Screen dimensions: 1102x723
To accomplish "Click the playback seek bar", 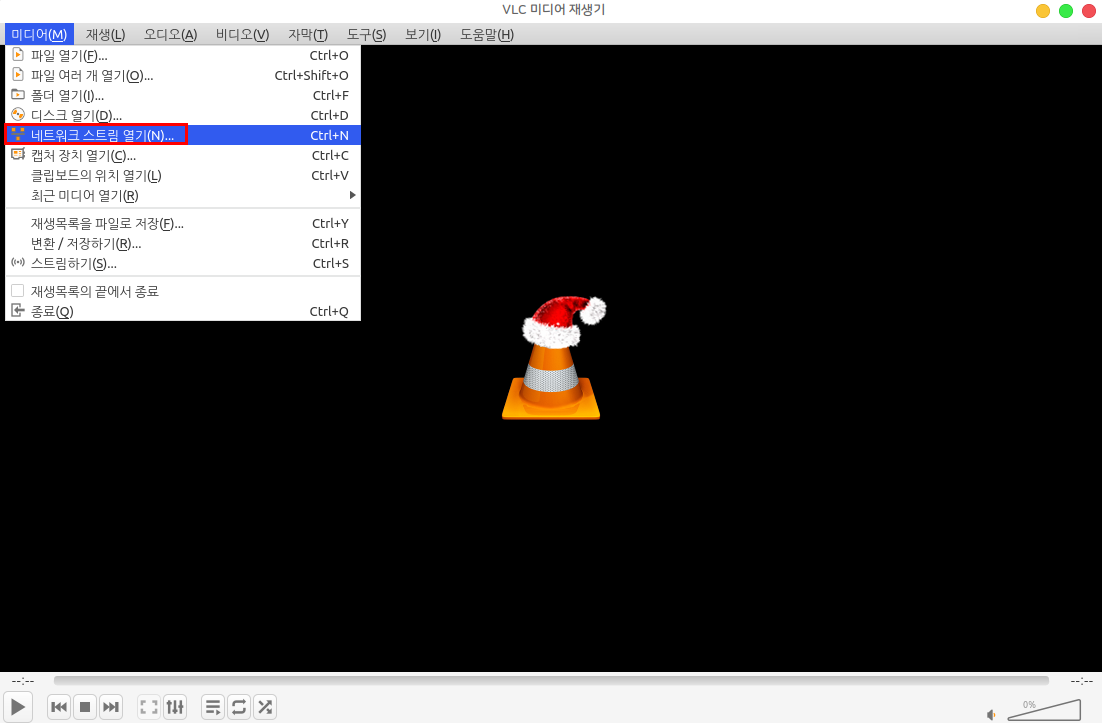I will click(x=551, y=681).
